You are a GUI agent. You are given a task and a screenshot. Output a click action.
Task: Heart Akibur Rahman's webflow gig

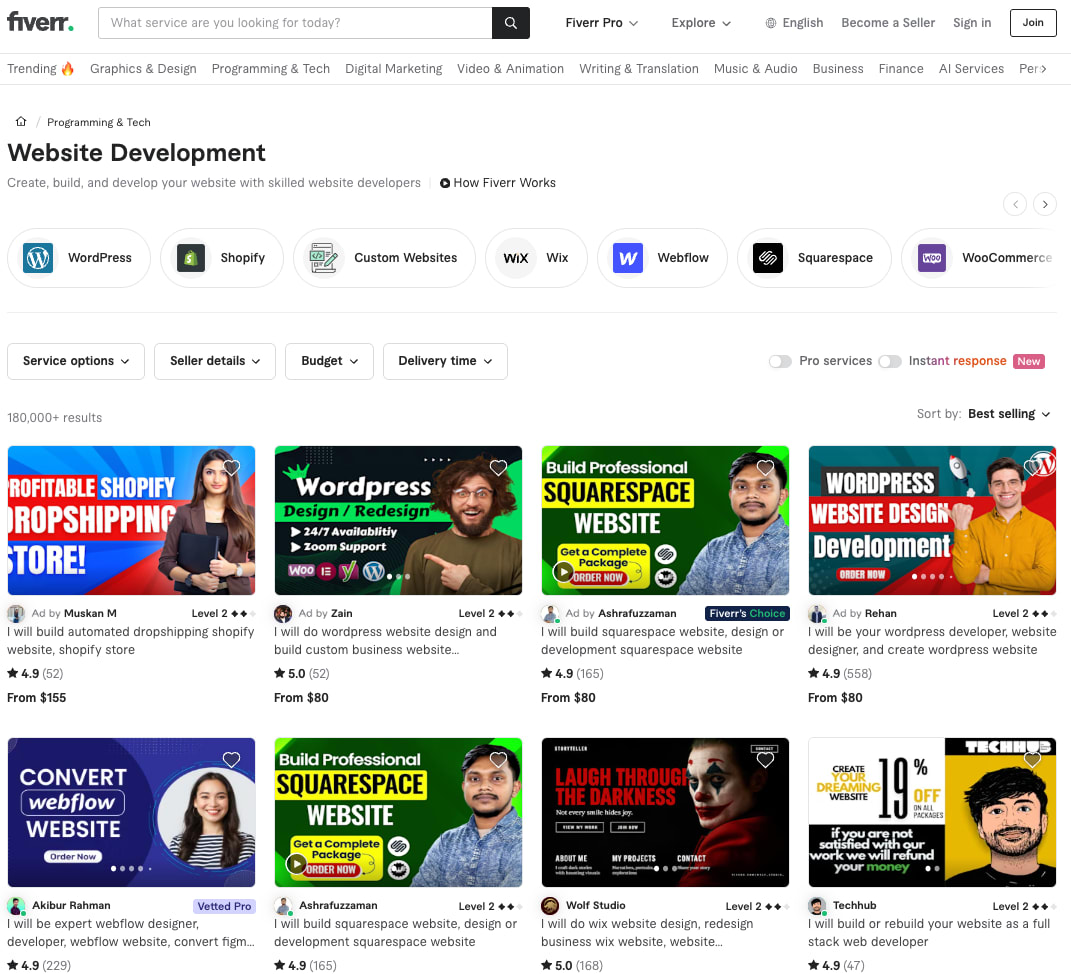(x=232, y=760)
